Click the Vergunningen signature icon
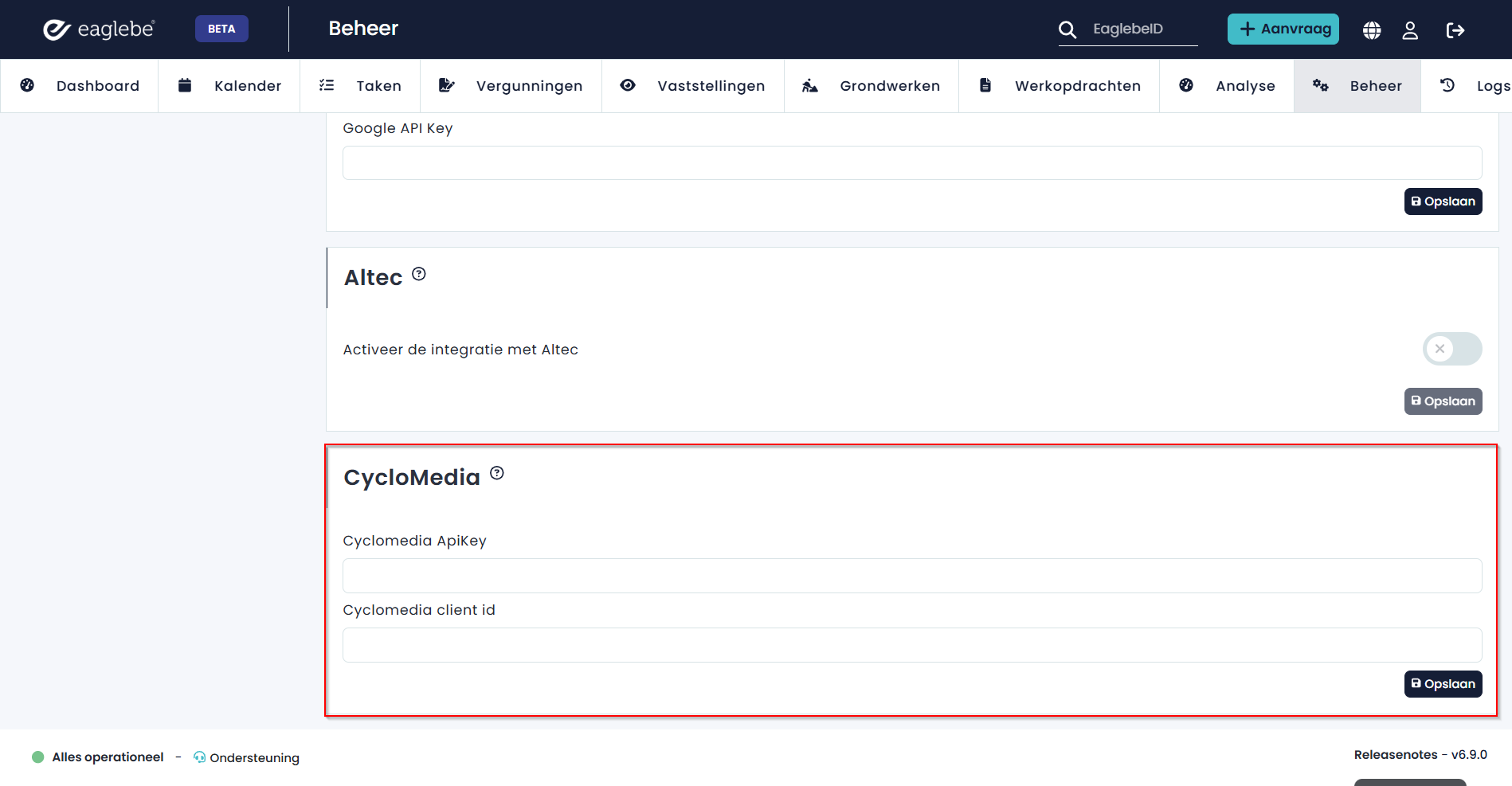 coord(447,85)
